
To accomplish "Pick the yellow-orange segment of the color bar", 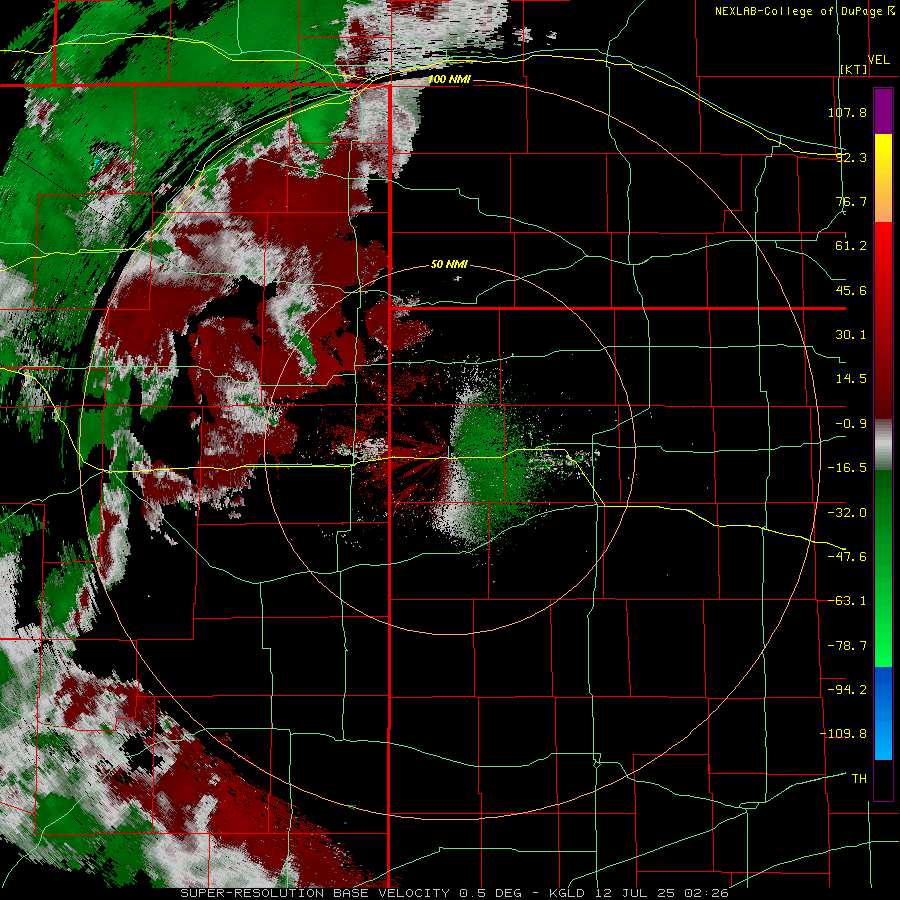I will tap(883, 178).
